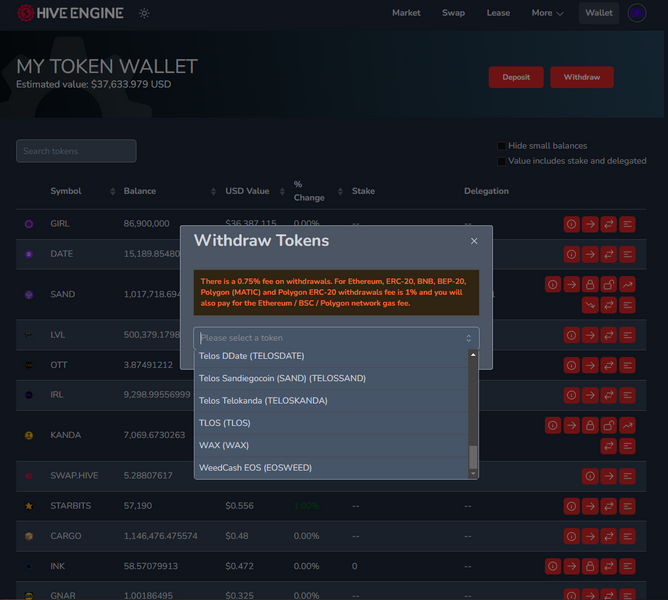668x600 pixels.
Task: Go to the Swap page
Action: click(453, 13)
